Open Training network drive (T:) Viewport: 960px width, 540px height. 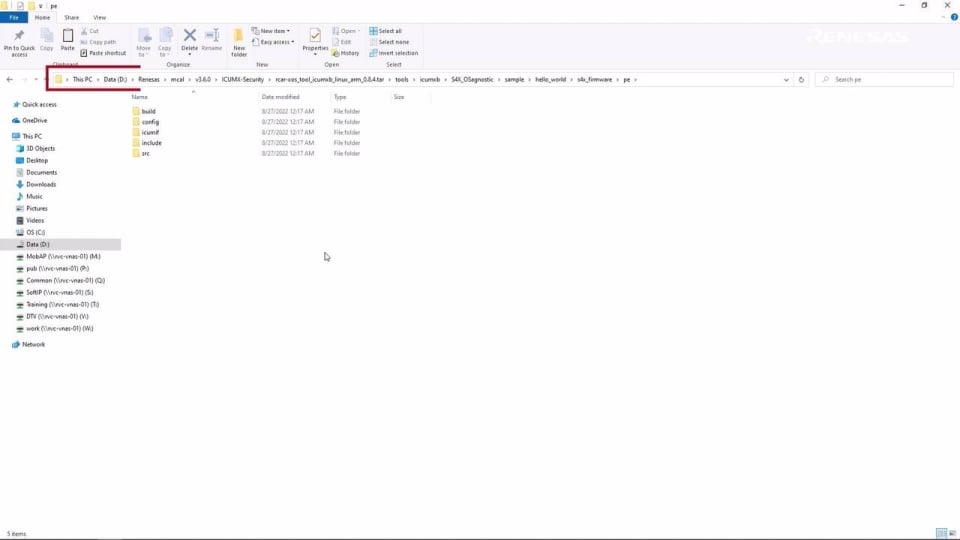tap(62, 304)
